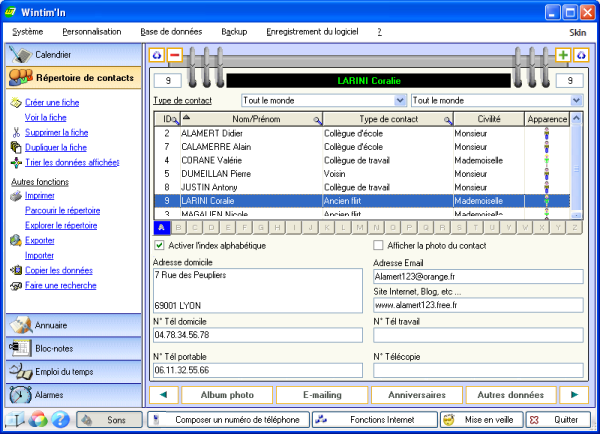Click the Fonctions Internet button

[375, 420]
